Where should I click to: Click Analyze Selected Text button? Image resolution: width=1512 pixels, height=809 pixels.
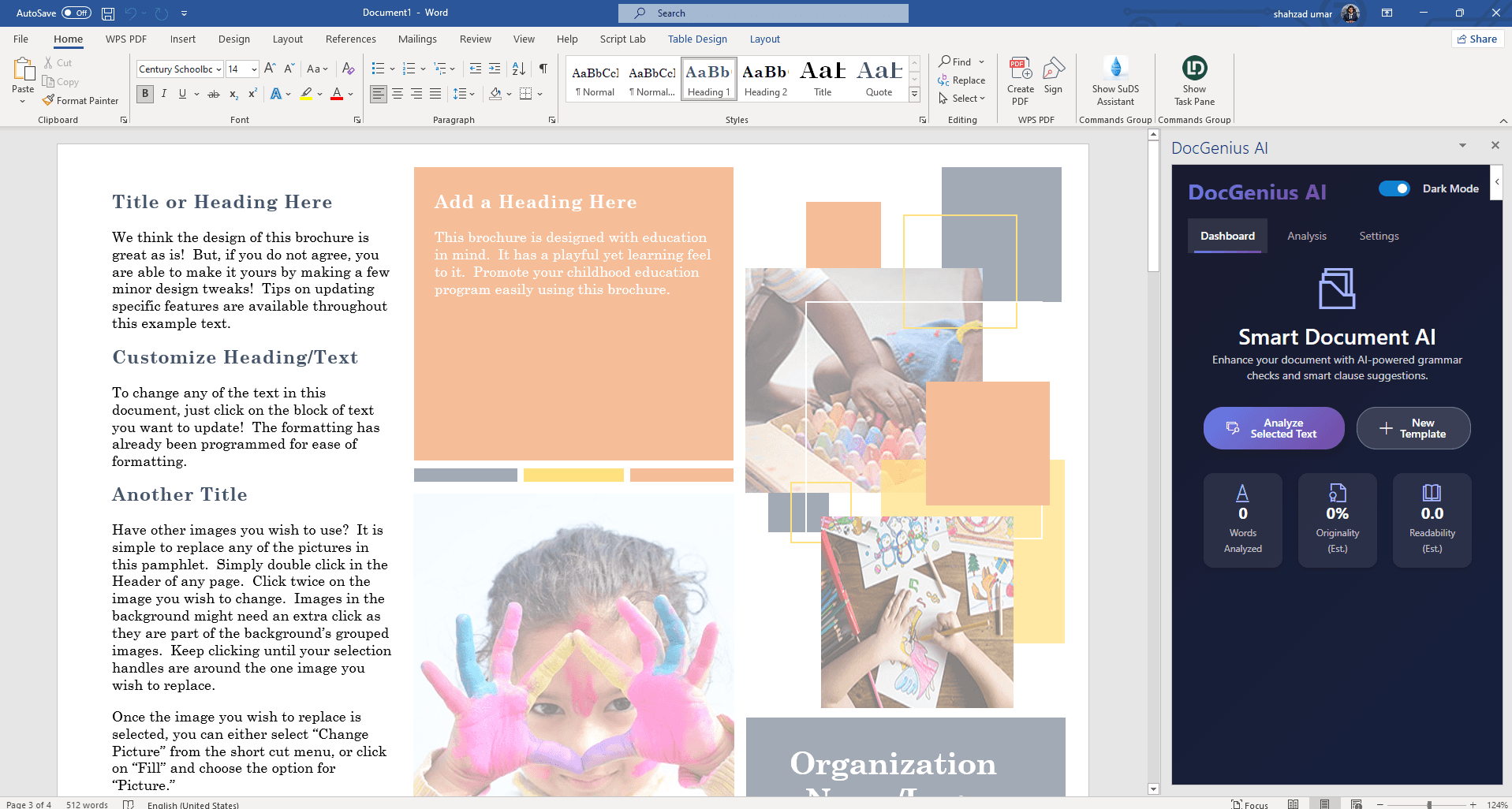[1274, 428]
